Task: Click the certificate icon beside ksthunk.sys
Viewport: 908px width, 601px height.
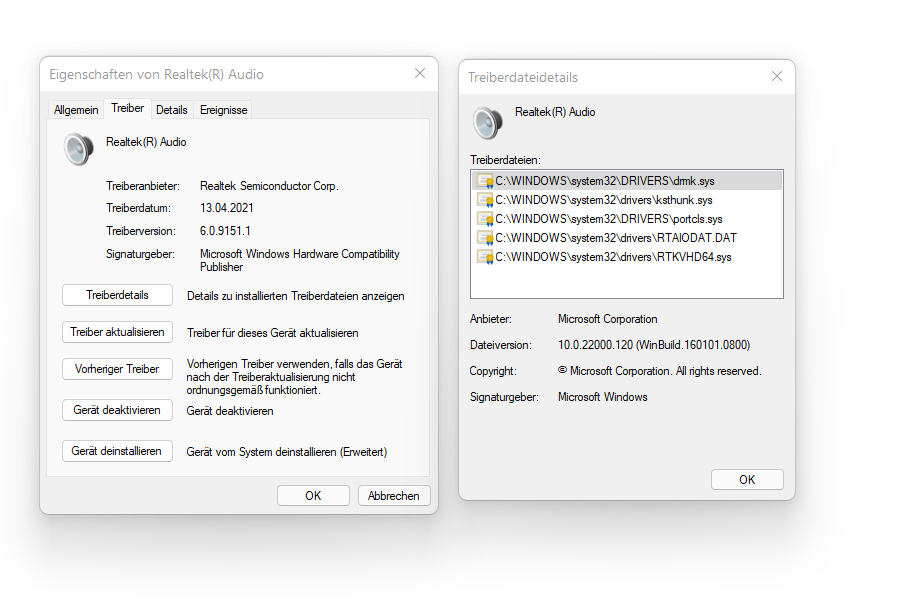Action: tap(485, 200)
